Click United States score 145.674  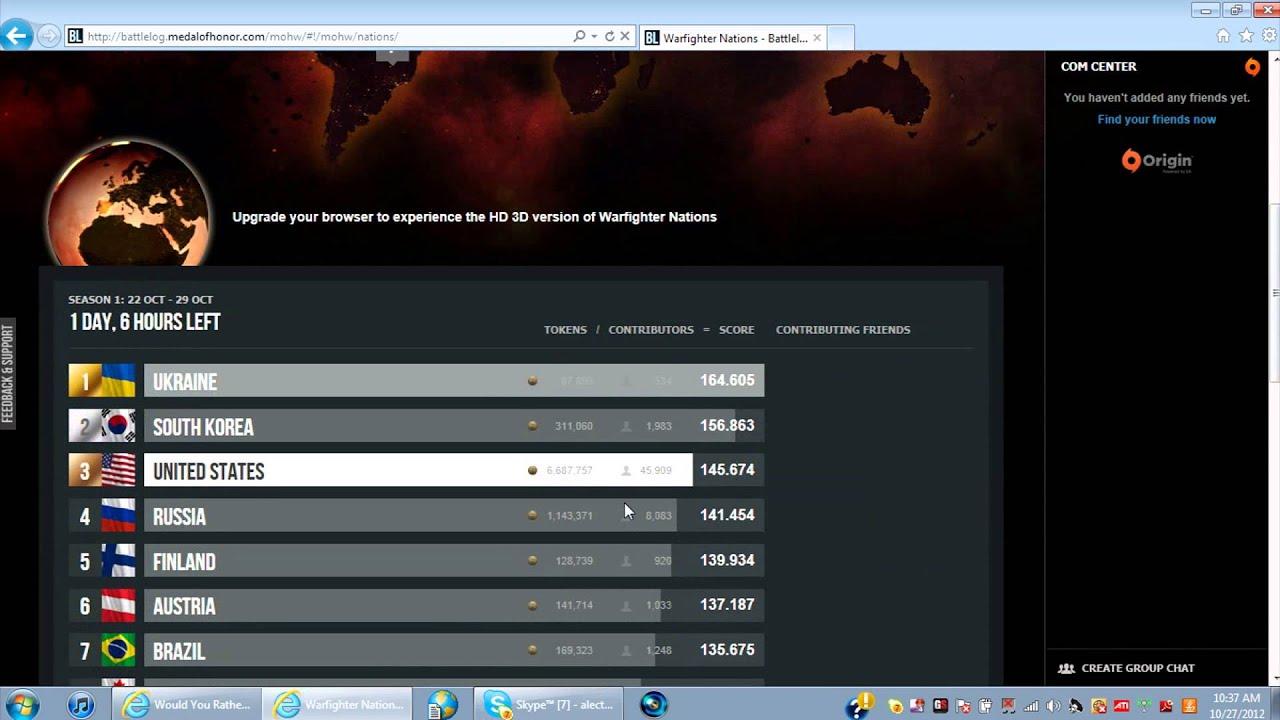727,470
